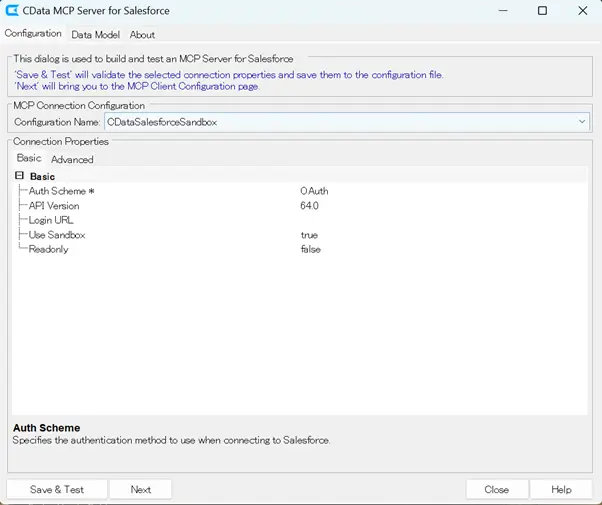The height and width of the screenshot is (505, 602).
Task: Select the Readonly property row
Action: 49,249
